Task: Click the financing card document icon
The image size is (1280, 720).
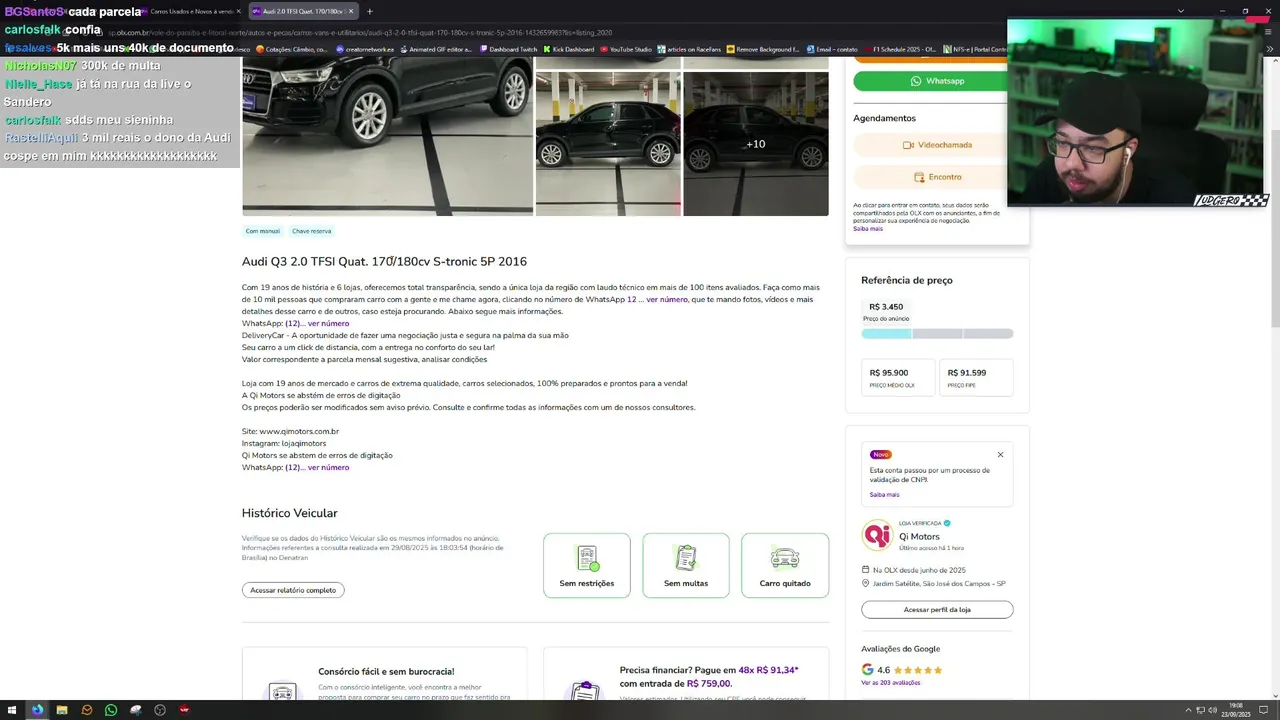Action: pos(585,692)
